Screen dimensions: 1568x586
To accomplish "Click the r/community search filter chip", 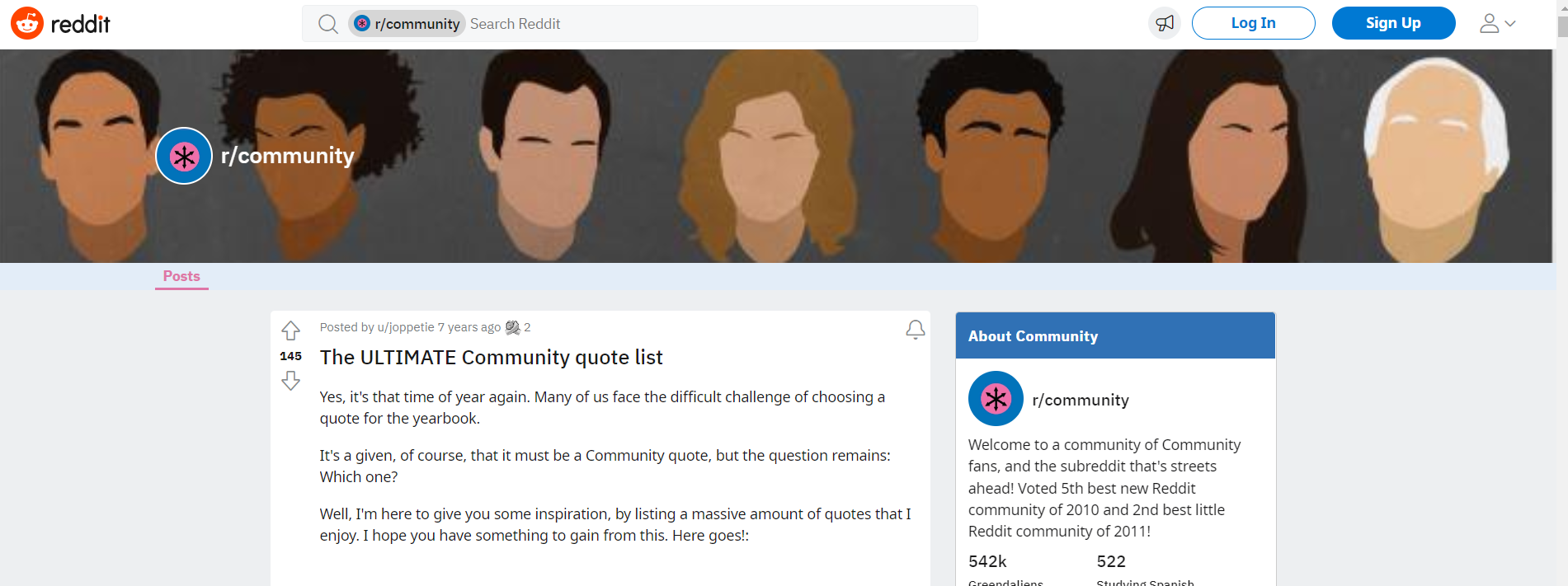I will point(407,24).
